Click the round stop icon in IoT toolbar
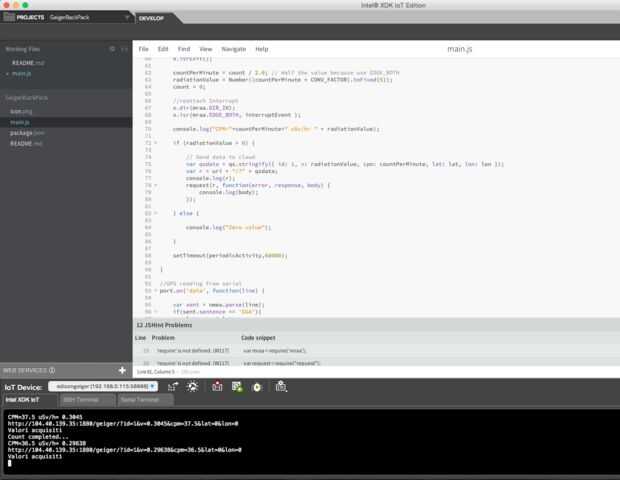The width and height of the screenshot is (620, 480). click(257, 387)
